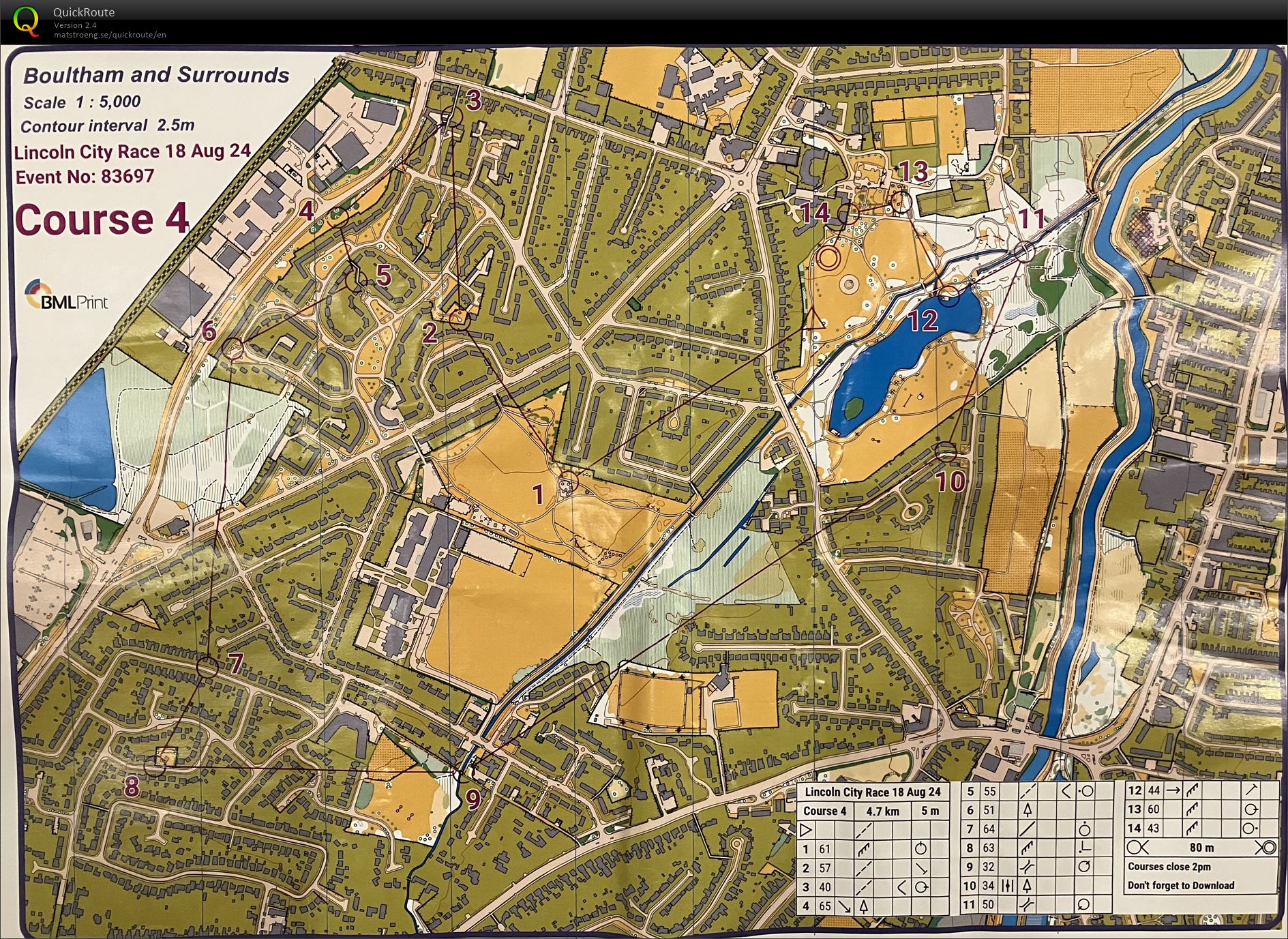Click control code 61 in the table

[825, 849]
